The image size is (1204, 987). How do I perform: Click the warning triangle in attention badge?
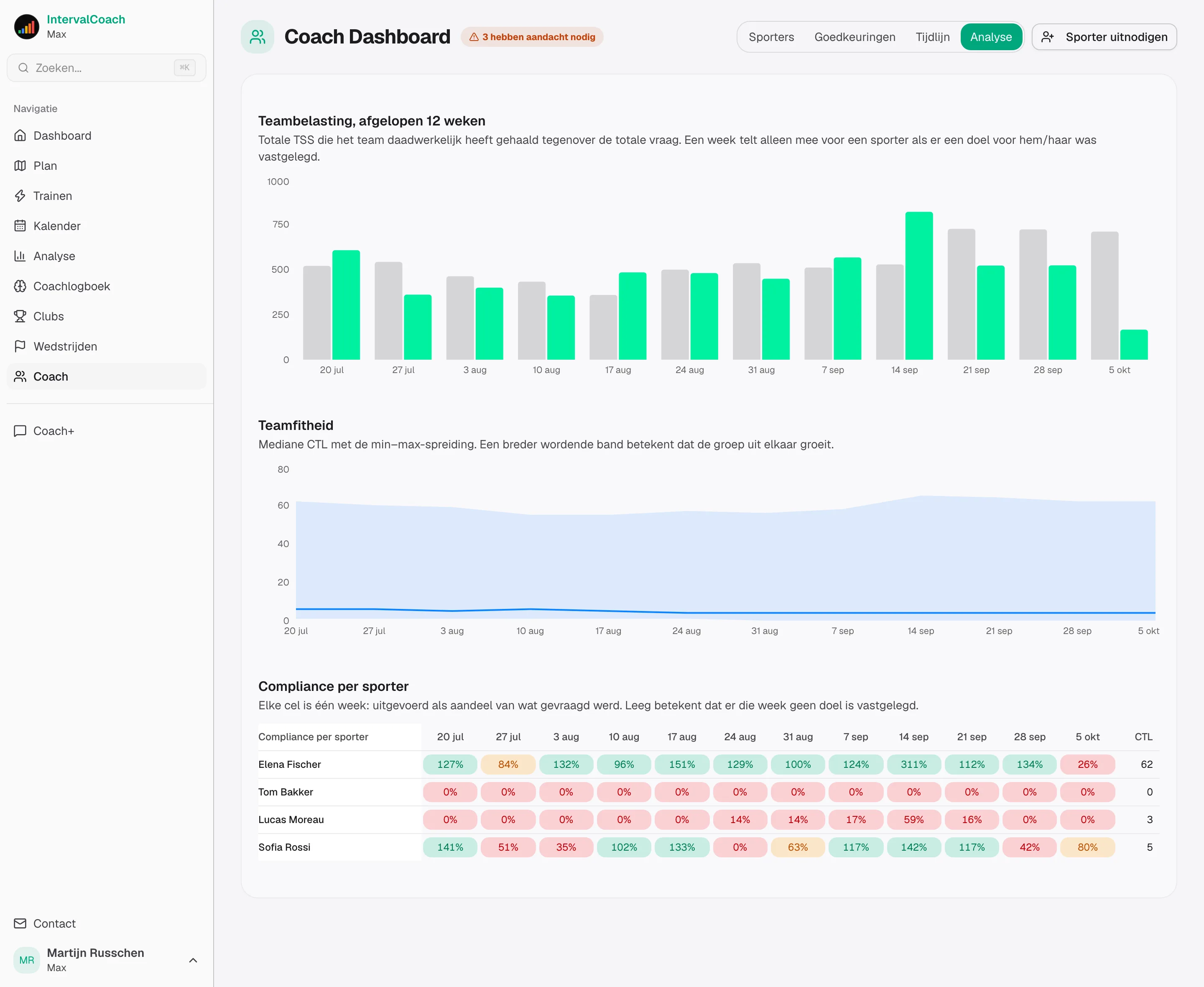tap(474, 37)
